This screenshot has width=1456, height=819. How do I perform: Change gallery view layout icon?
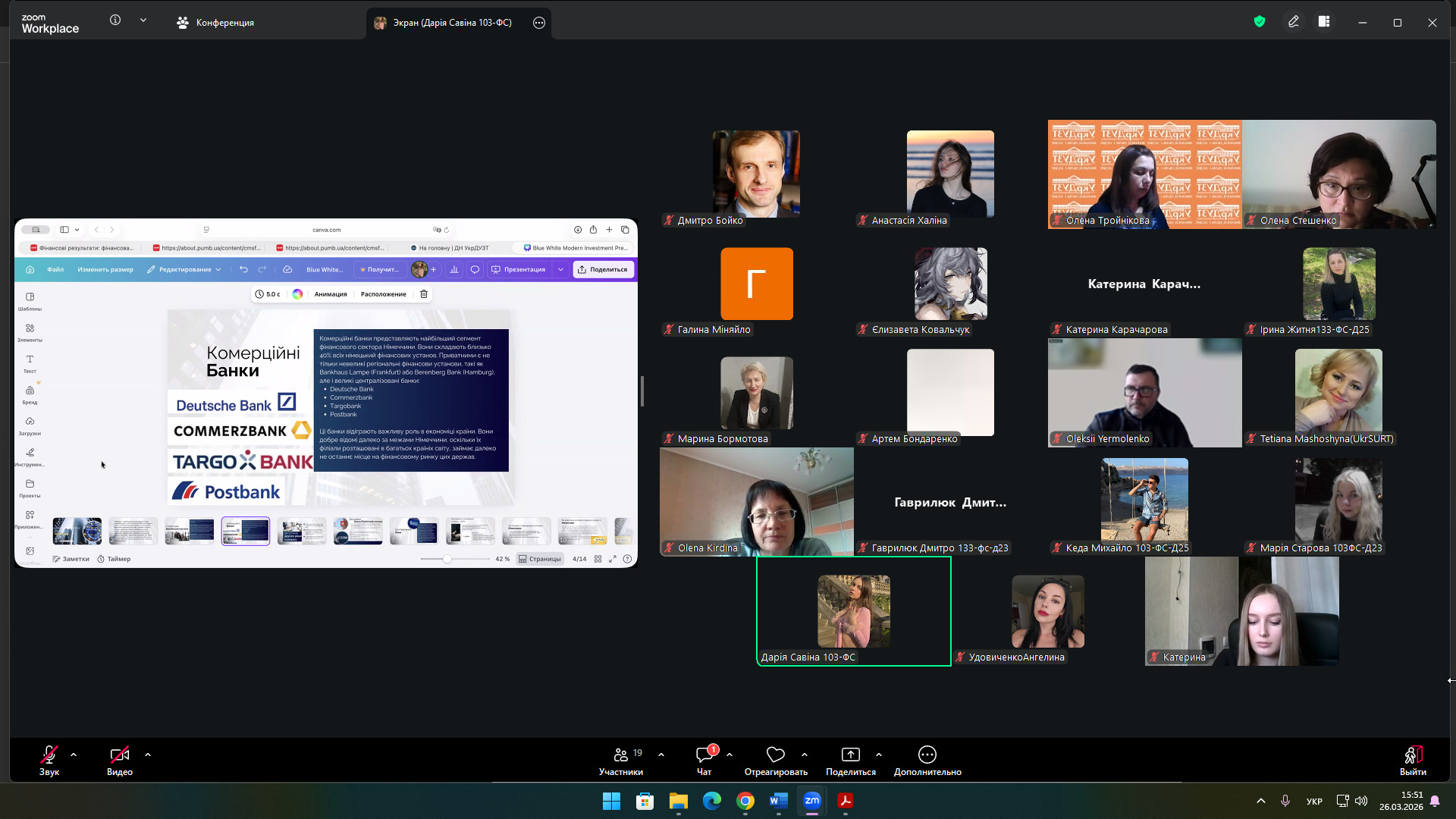point(1324,22)
